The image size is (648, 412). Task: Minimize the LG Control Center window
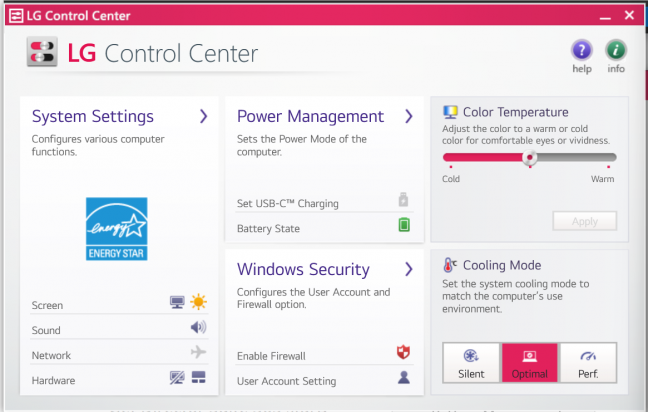tap(605, 16)
